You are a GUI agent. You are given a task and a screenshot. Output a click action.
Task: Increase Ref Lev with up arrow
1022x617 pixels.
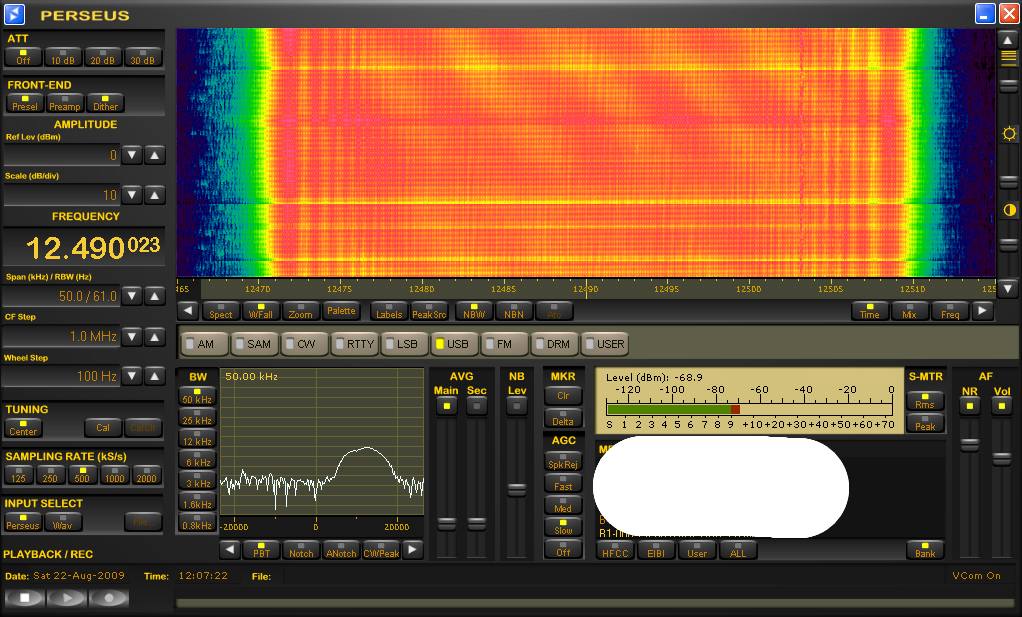[154, 155]
